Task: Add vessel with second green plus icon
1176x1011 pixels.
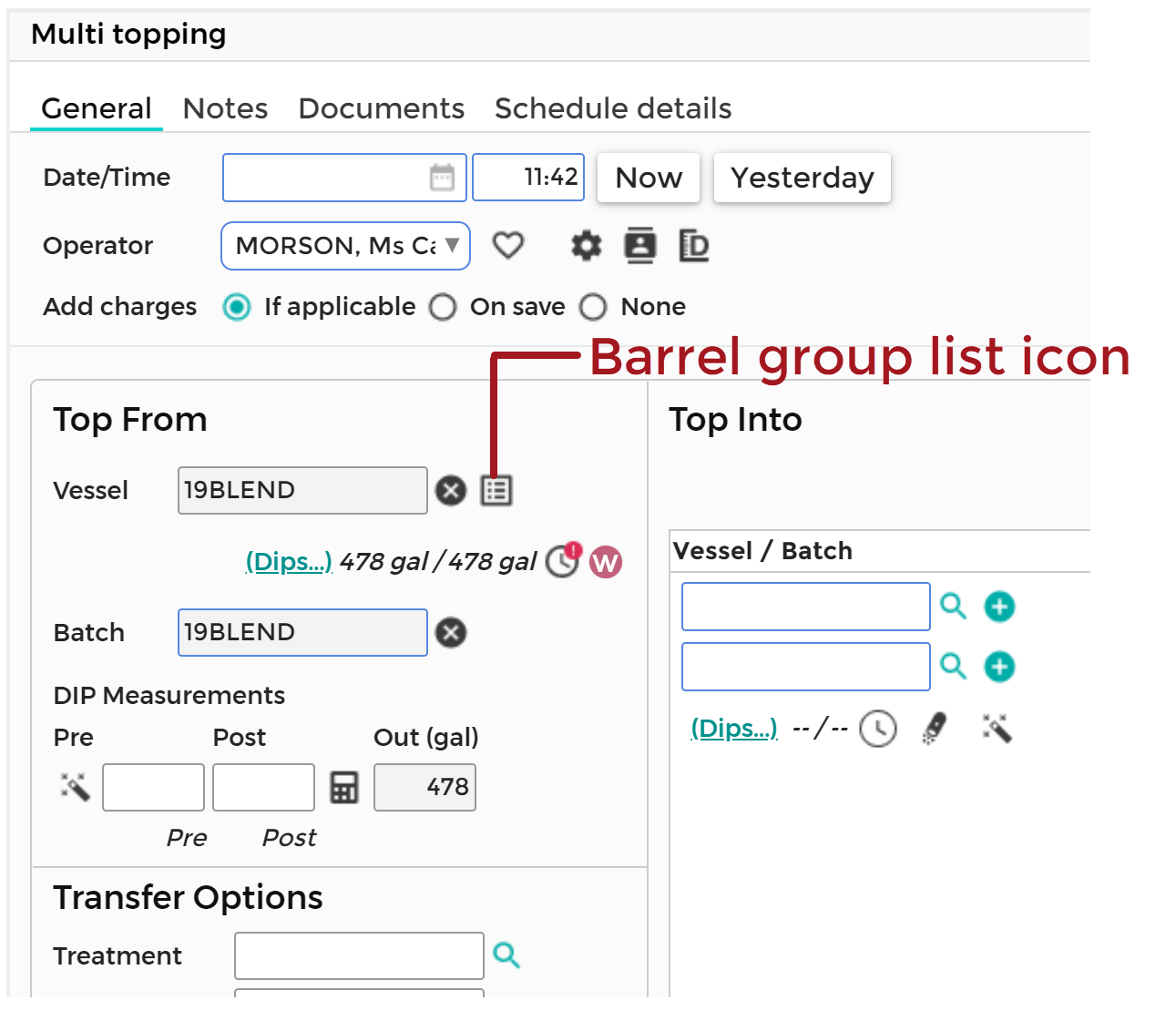Action: [x=999, y=667]
